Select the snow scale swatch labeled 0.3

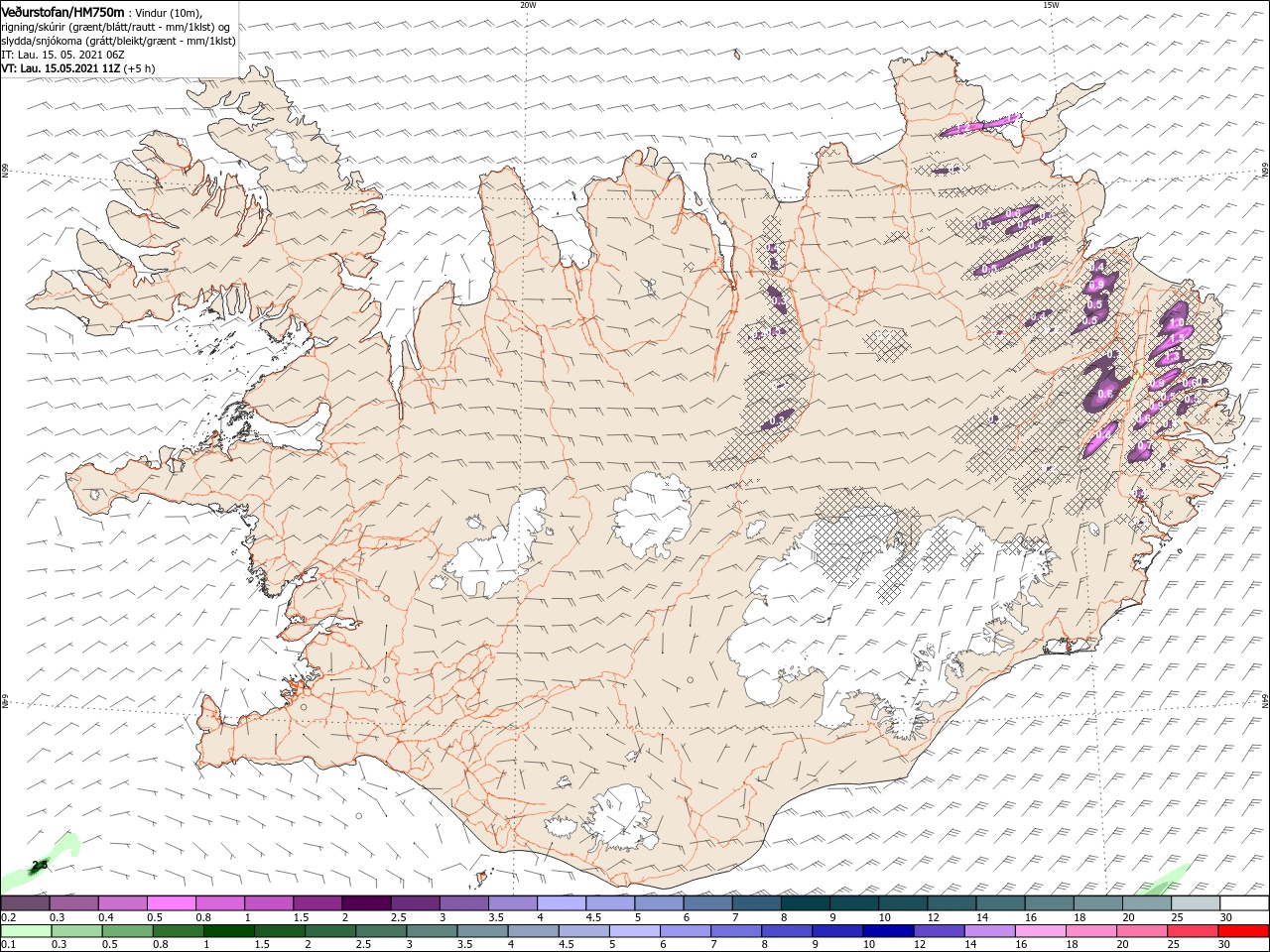73,903
